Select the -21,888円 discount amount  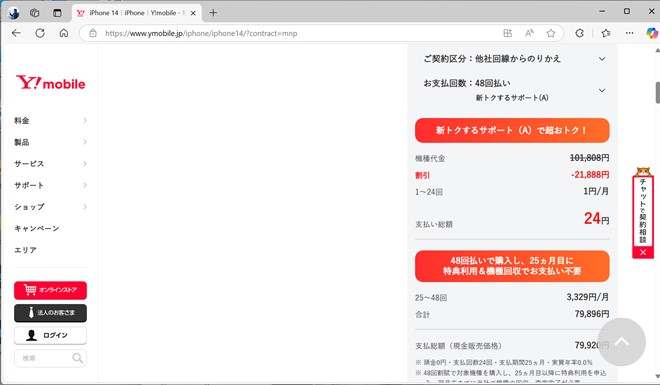[x=590, y=175]
